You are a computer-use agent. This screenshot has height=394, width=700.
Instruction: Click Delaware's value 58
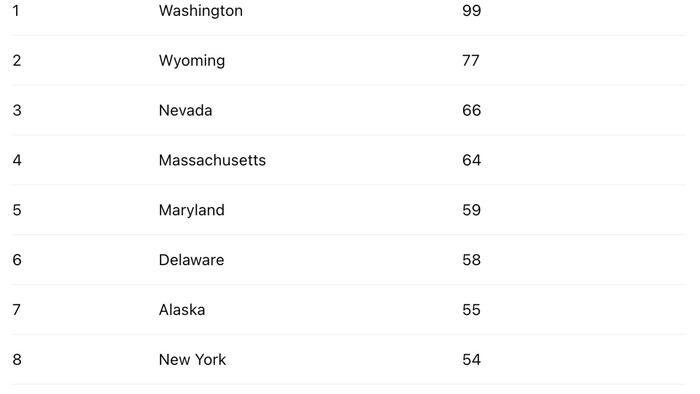[471, 260]
